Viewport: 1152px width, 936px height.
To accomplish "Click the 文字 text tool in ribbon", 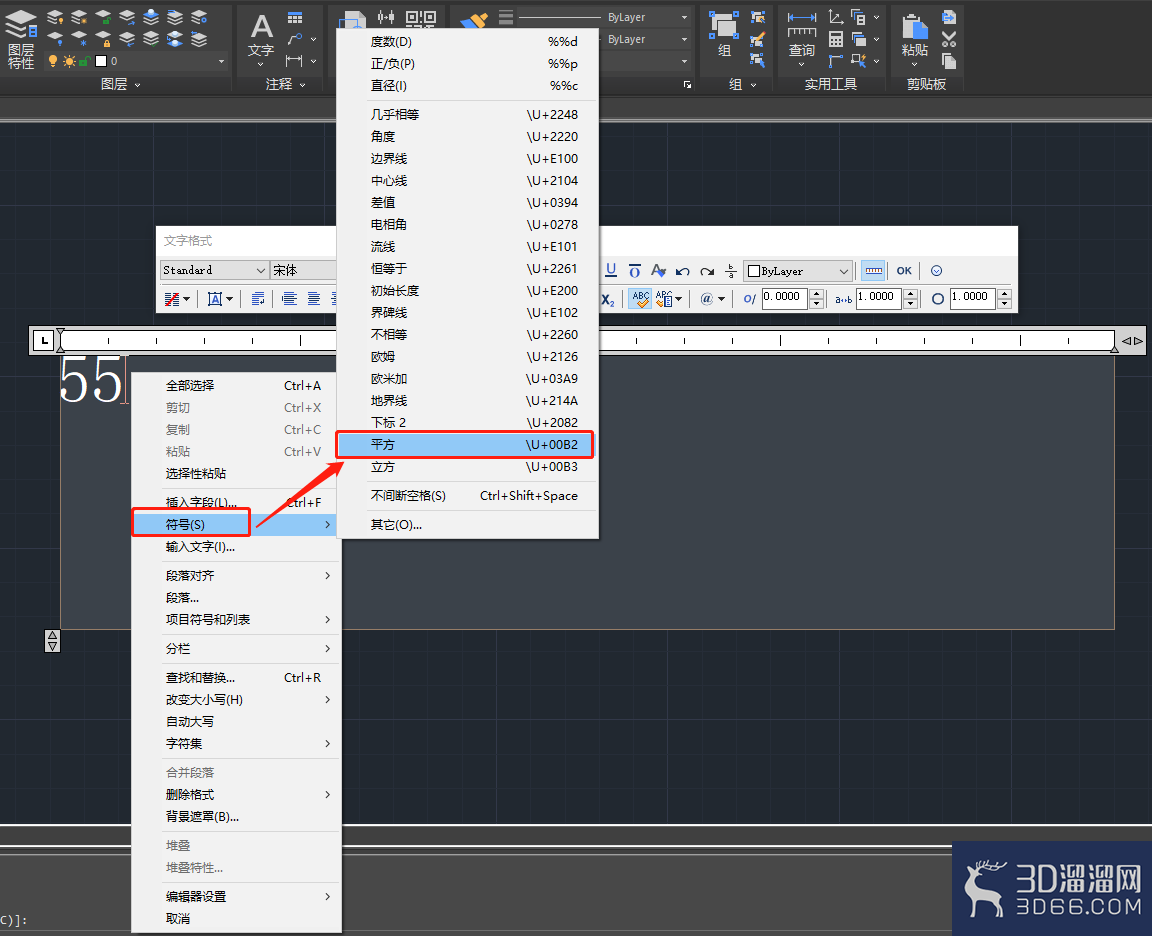I will [261, 38].
